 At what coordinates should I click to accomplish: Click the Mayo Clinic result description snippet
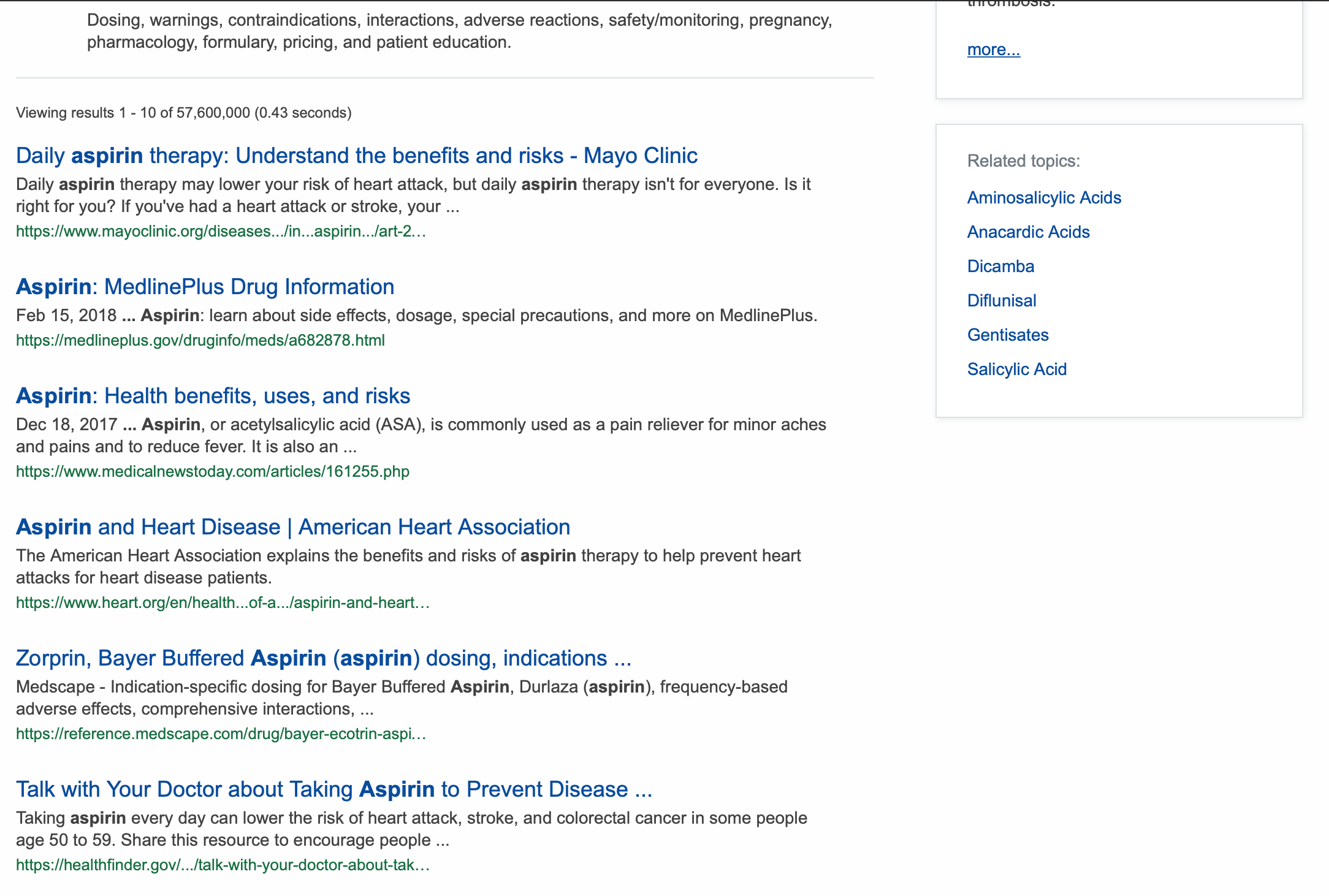[x=414, y=196]
